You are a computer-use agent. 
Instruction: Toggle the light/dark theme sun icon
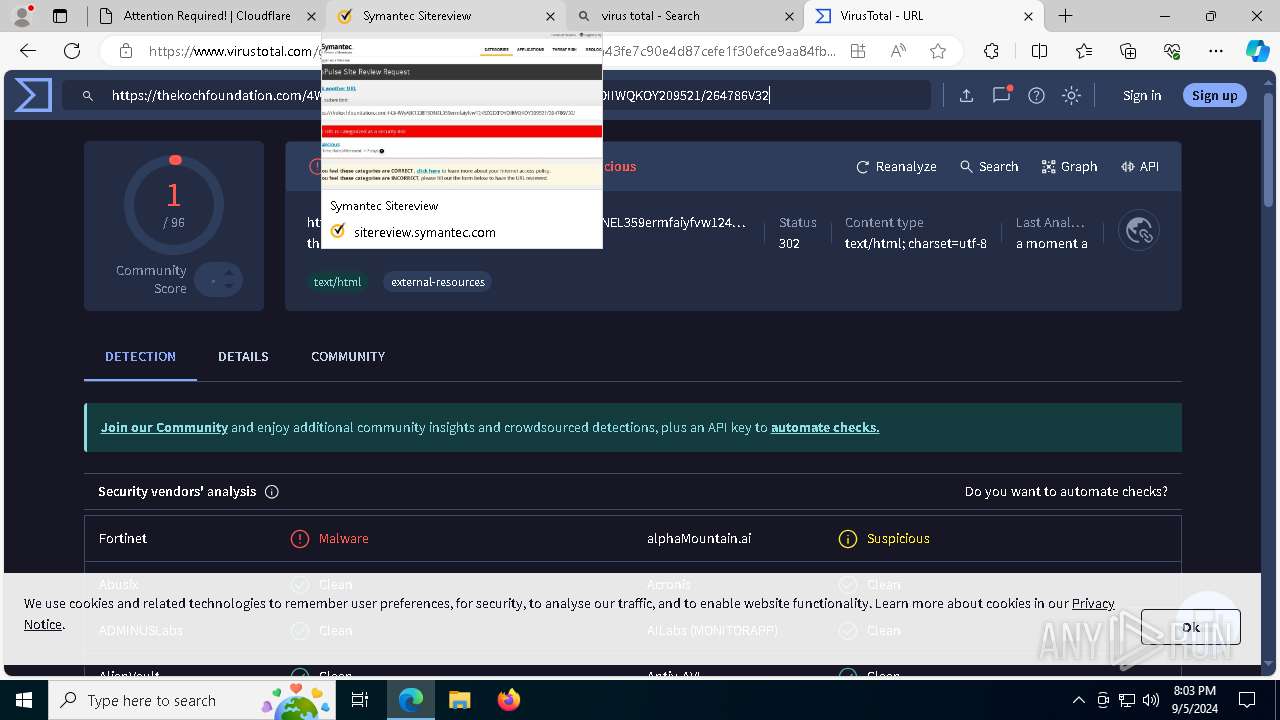(1071, 96)
